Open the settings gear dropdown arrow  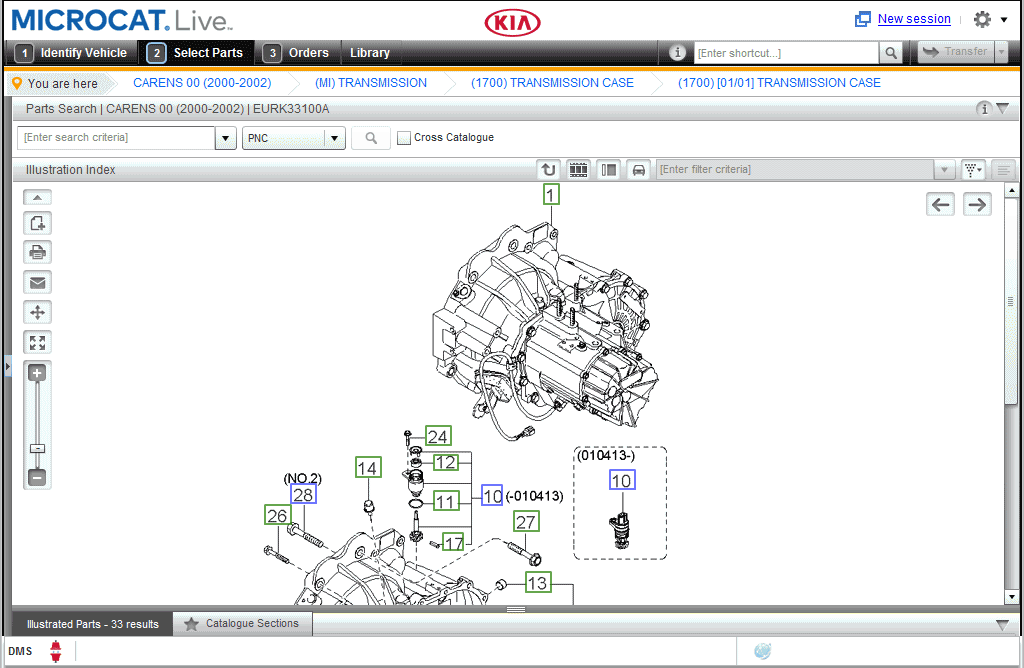pyautogui.click(x=1003, y=19)
